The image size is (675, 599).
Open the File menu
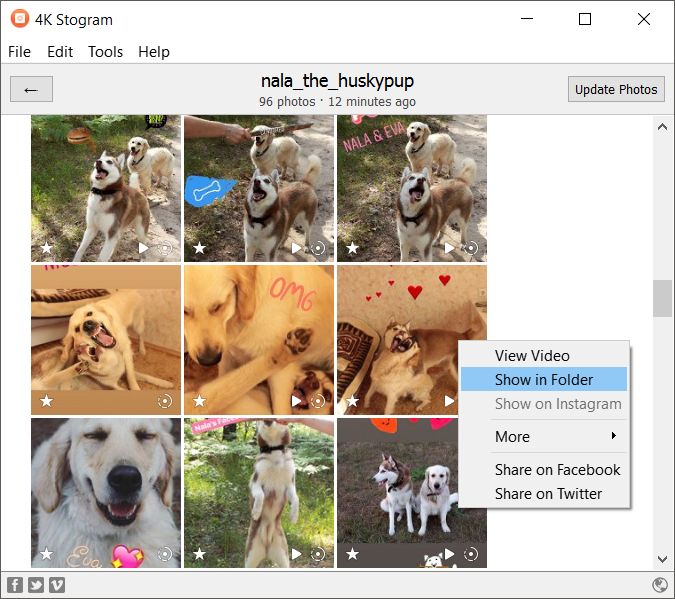pyautogui.click(x=19, y=52)
